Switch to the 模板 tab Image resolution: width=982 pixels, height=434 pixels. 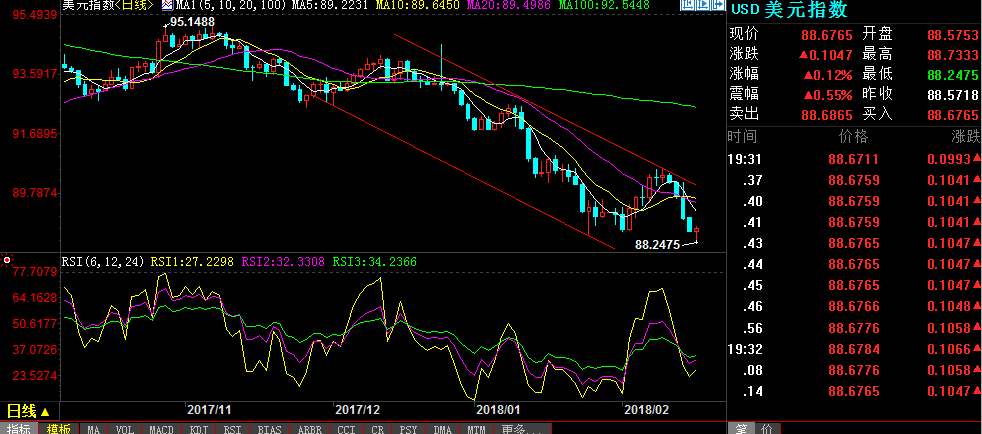tap(58, 429)
